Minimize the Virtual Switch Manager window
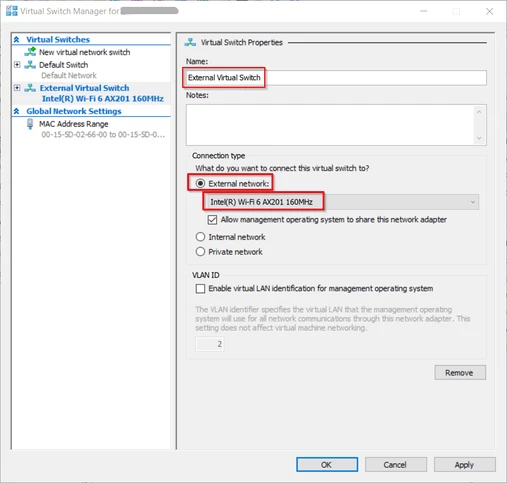Image resolution: width=507 pixels, height=483 pixels. pyautogui.click(x=424, y=11)
